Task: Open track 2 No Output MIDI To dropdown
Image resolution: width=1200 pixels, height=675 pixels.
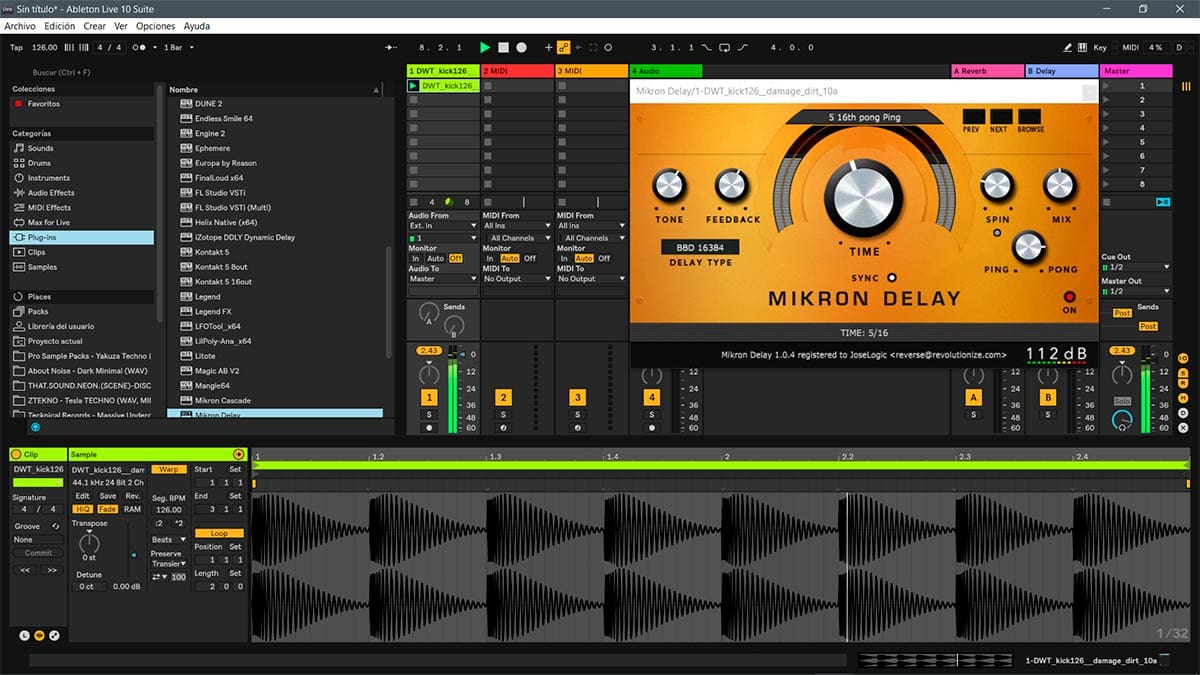Action: (516, 279)
